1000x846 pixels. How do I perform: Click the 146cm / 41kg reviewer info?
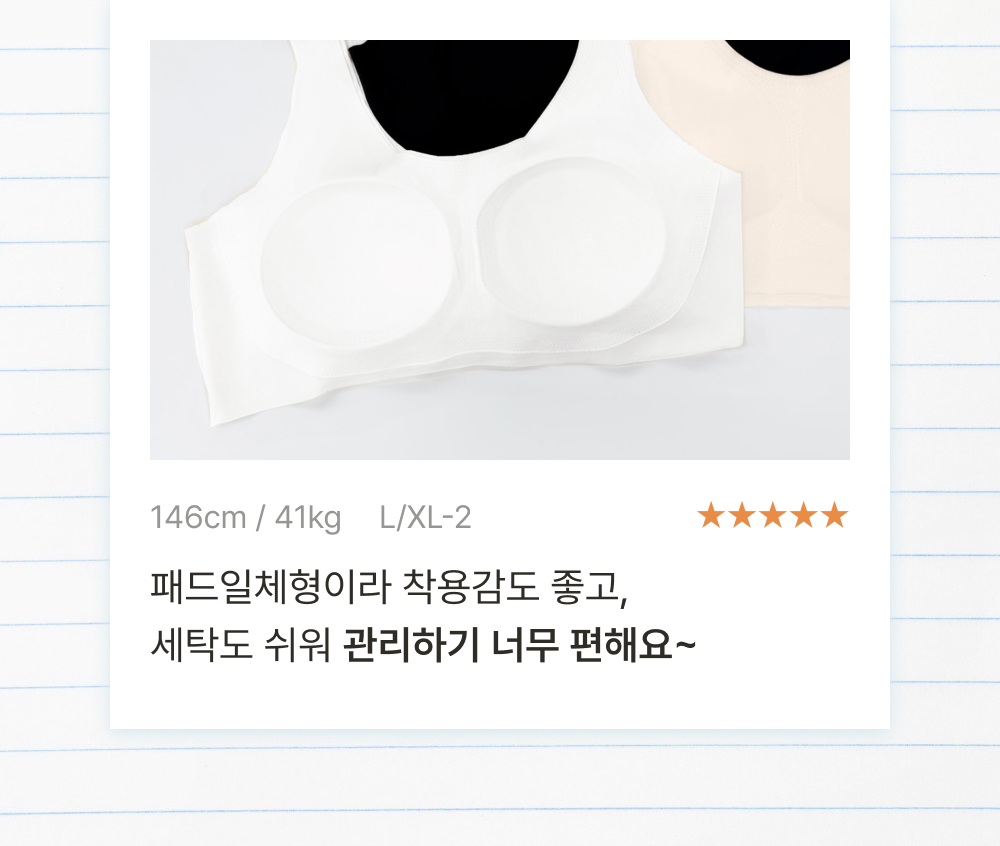pyautogui.click(x=246, y=517)
